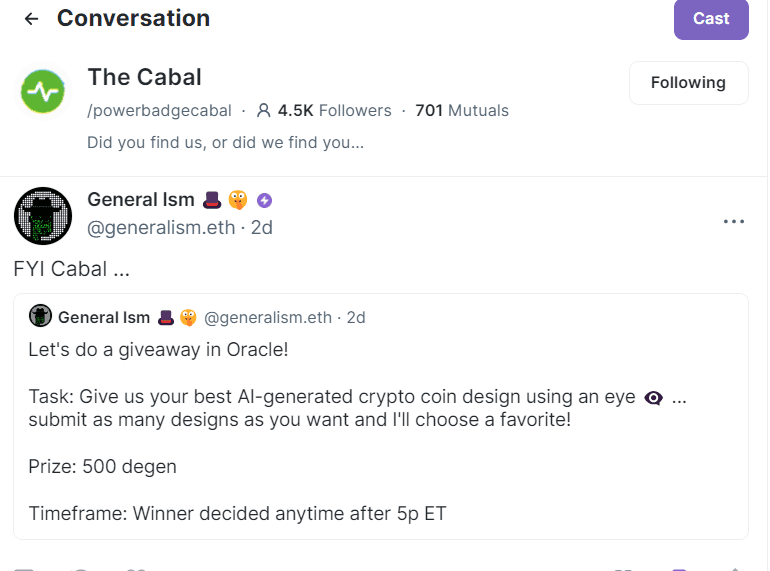Click the Conversation page title
Image resolution: width=770 pixels, height=571 pixels.
[x=134, y=19]
